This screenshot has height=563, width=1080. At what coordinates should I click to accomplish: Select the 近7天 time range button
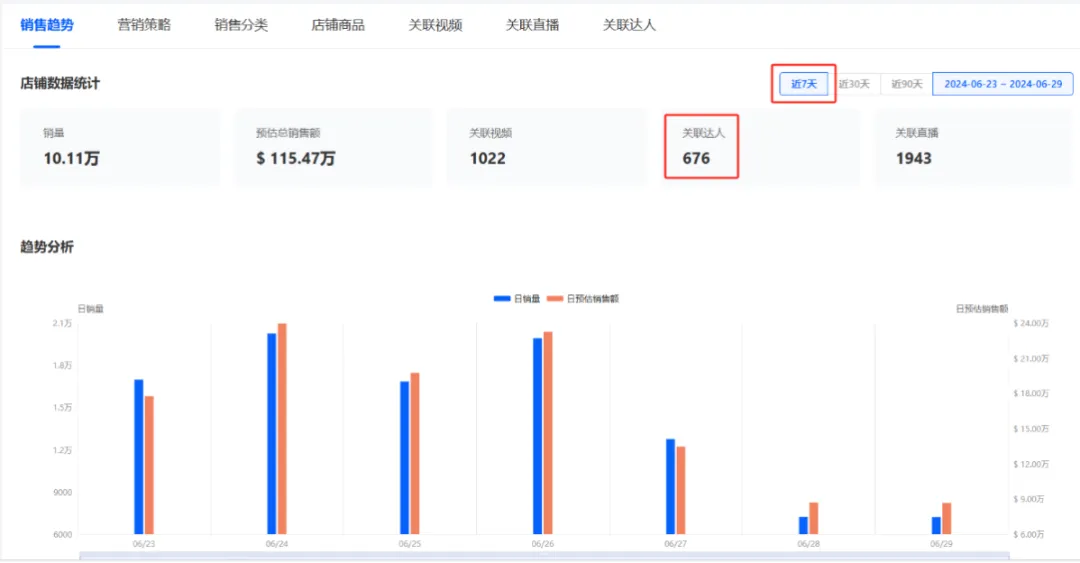804,84
